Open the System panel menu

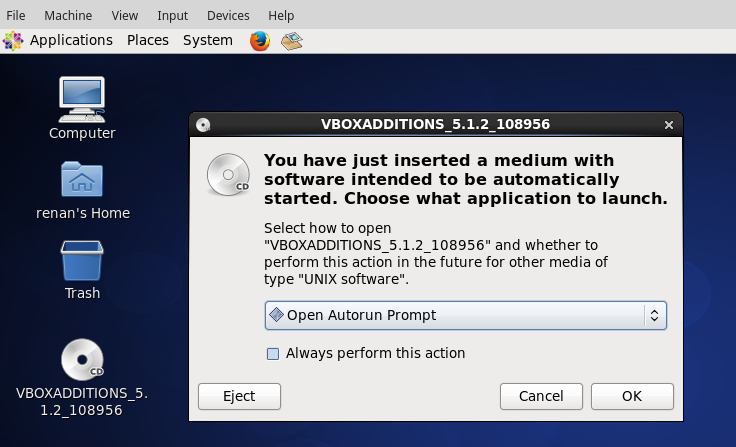pos(208,40)
